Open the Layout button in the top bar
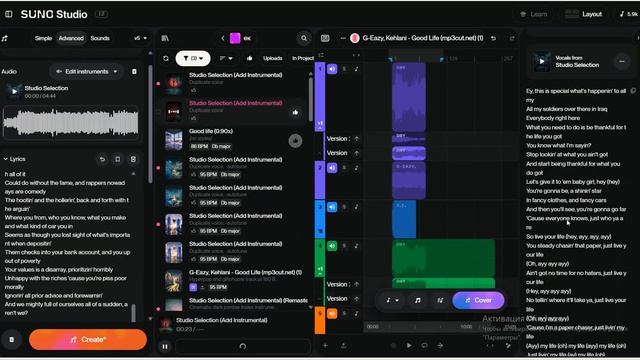This screenshot has height=360, width=640. 584,14
